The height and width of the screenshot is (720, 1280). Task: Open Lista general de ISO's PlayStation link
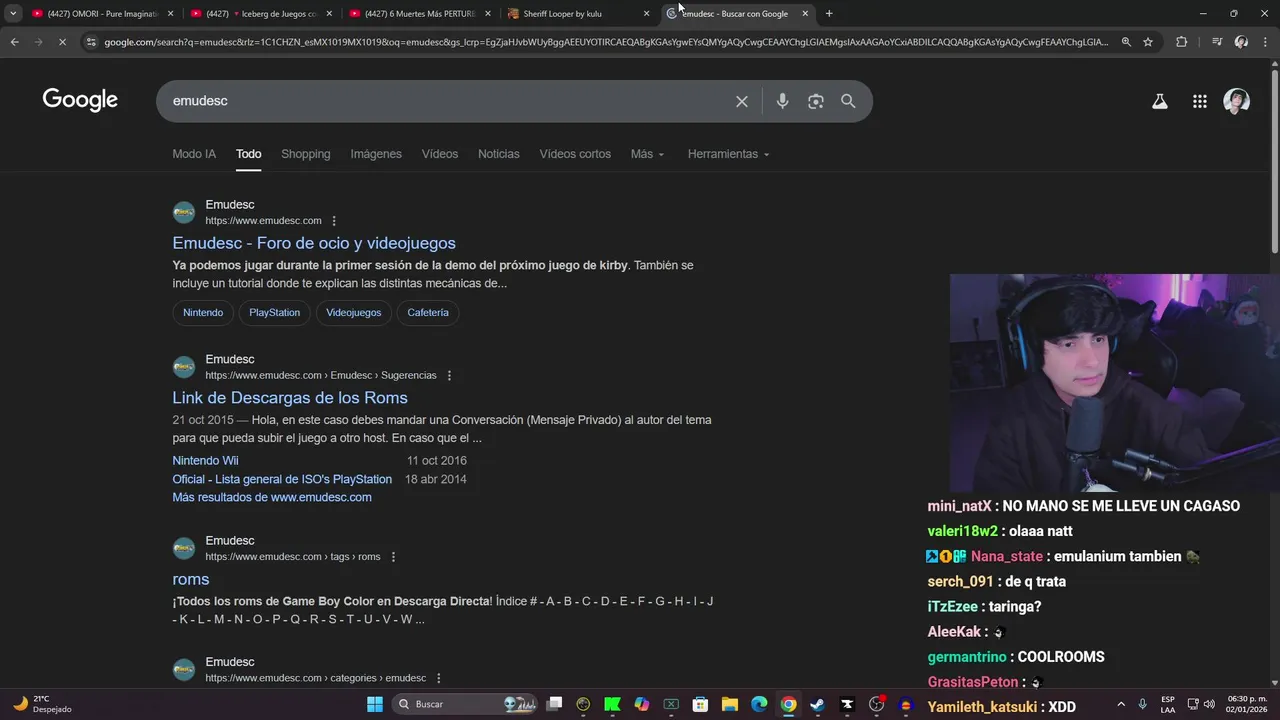pos(282,479)
